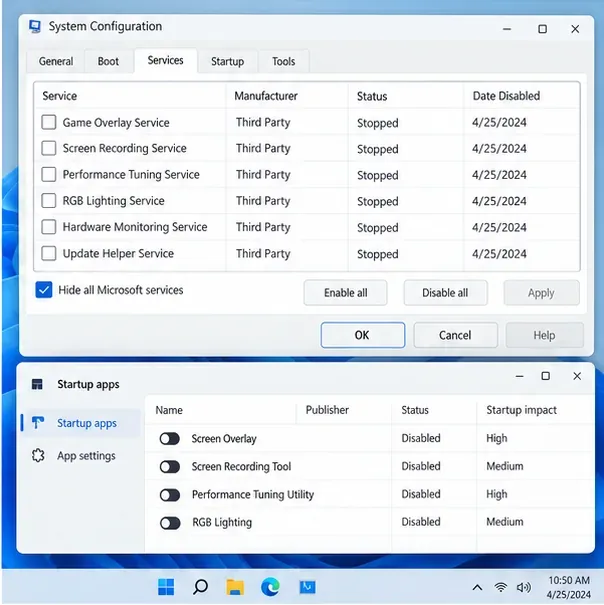Open File Explorer from the taskbar
Image resolution: width=604 pixels, height=605 pixels.
pos(235,587)
